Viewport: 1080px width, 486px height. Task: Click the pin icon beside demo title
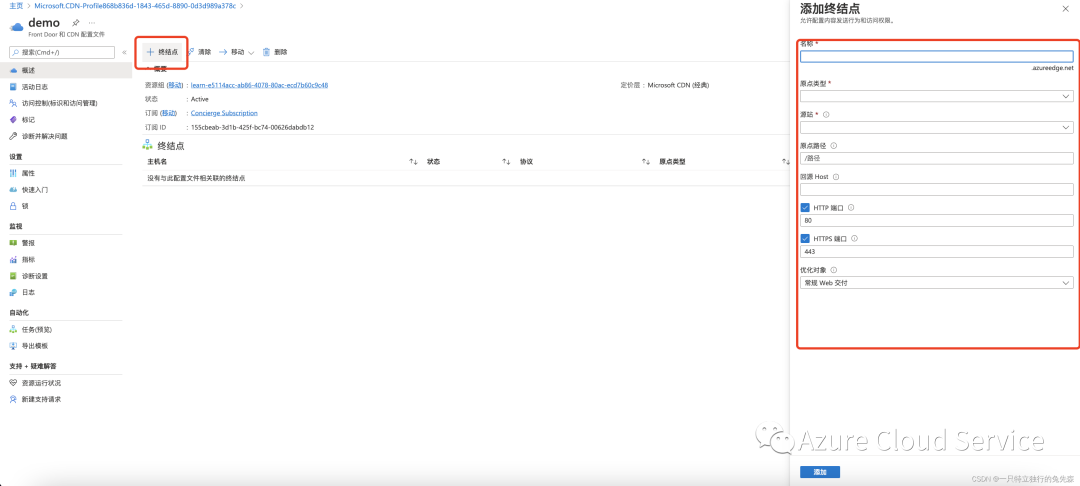(75, 23)
